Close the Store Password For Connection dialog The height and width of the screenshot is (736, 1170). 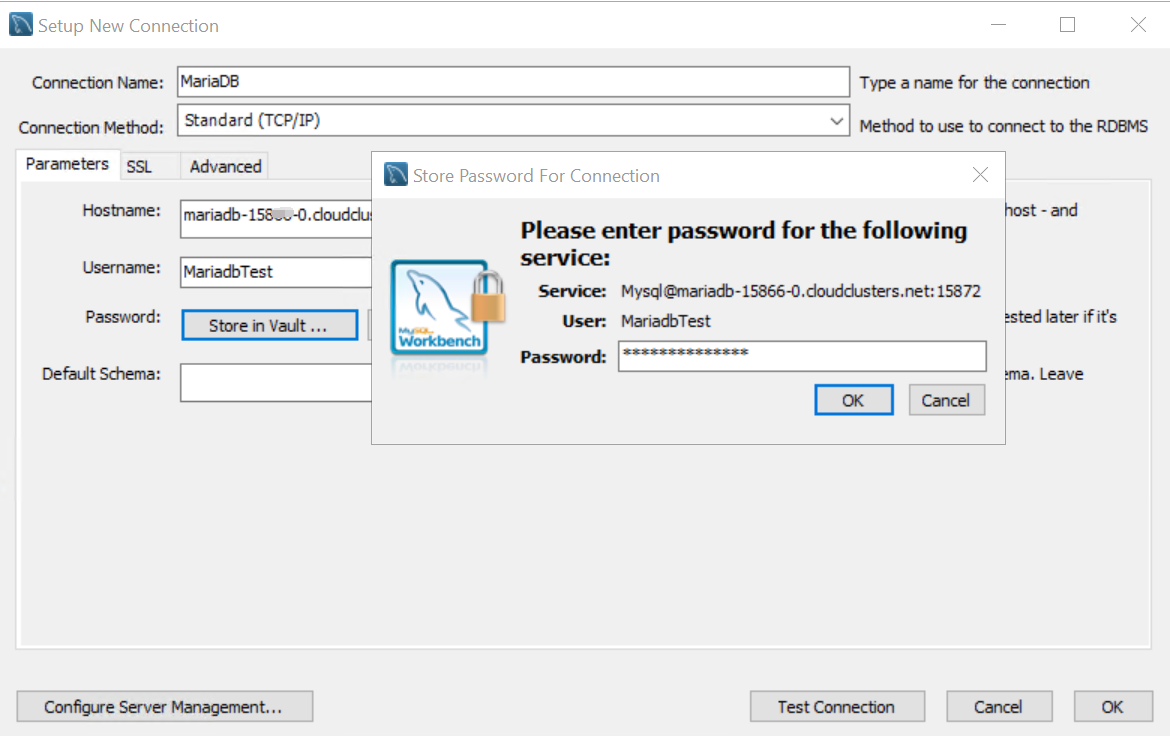[x=980, y=175]
